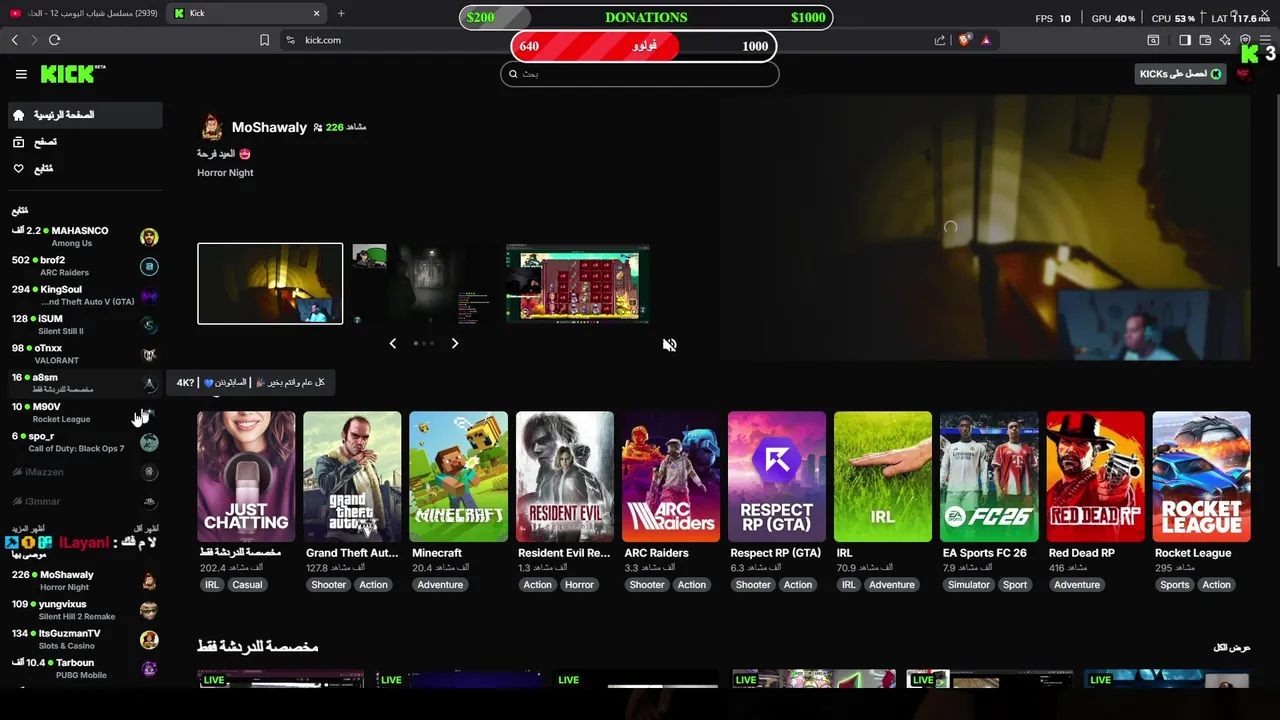This screenshot has height=720, width=1280.
Task: Open M9OV channel playing Rocket League
Action: (x=84, y=412)
